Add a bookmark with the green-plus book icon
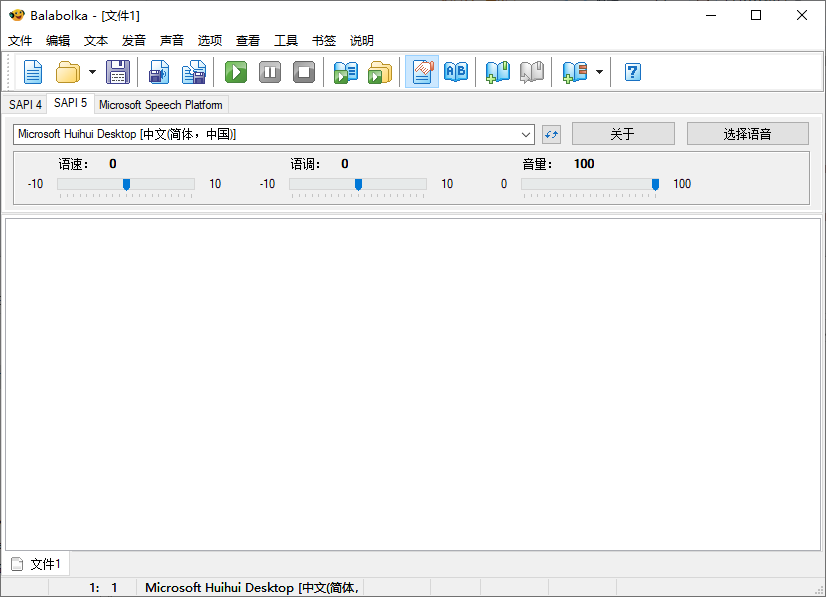826x597 pixels. point(498,72)
